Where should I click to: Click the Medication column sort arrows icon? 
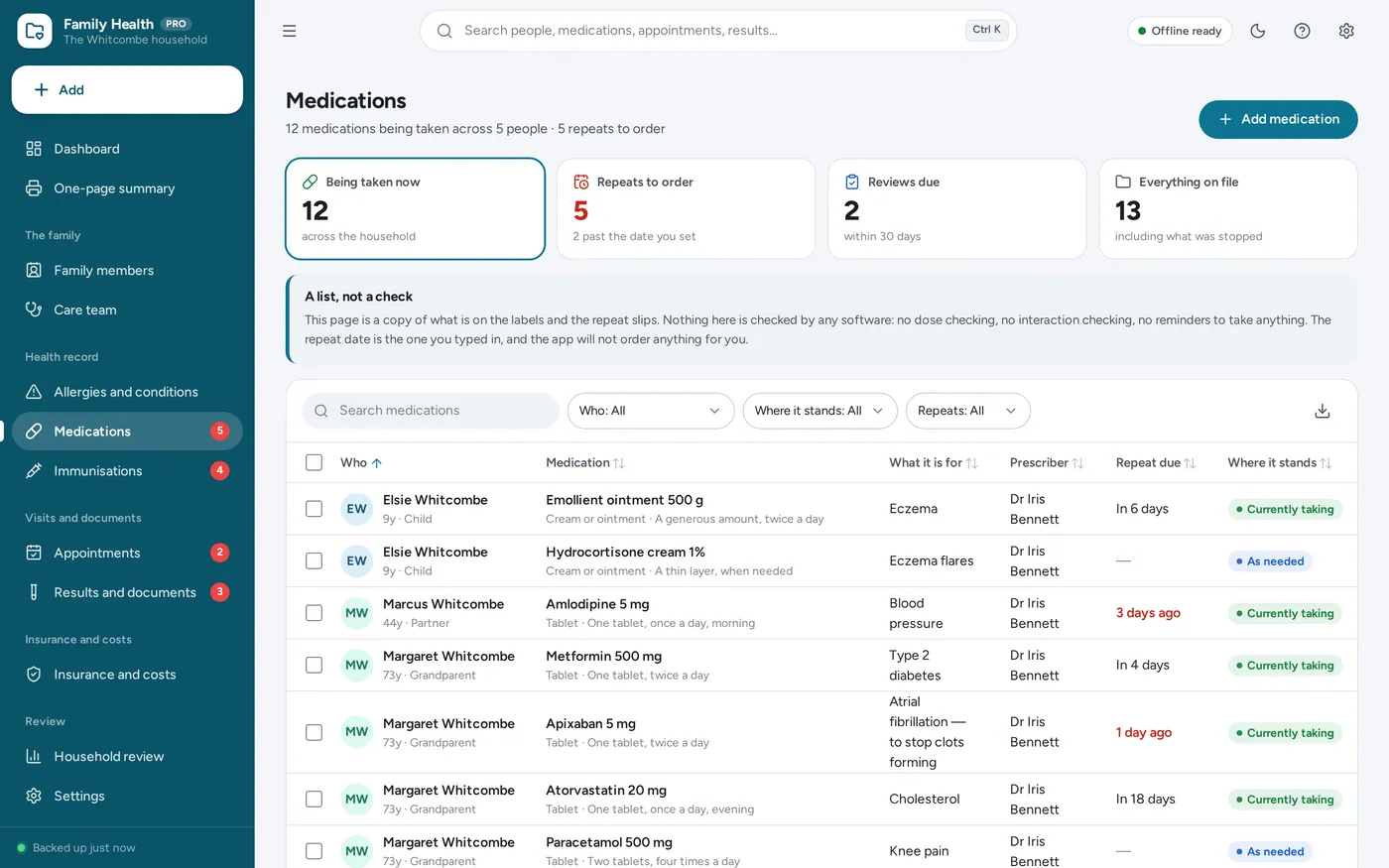click(619, 463)
